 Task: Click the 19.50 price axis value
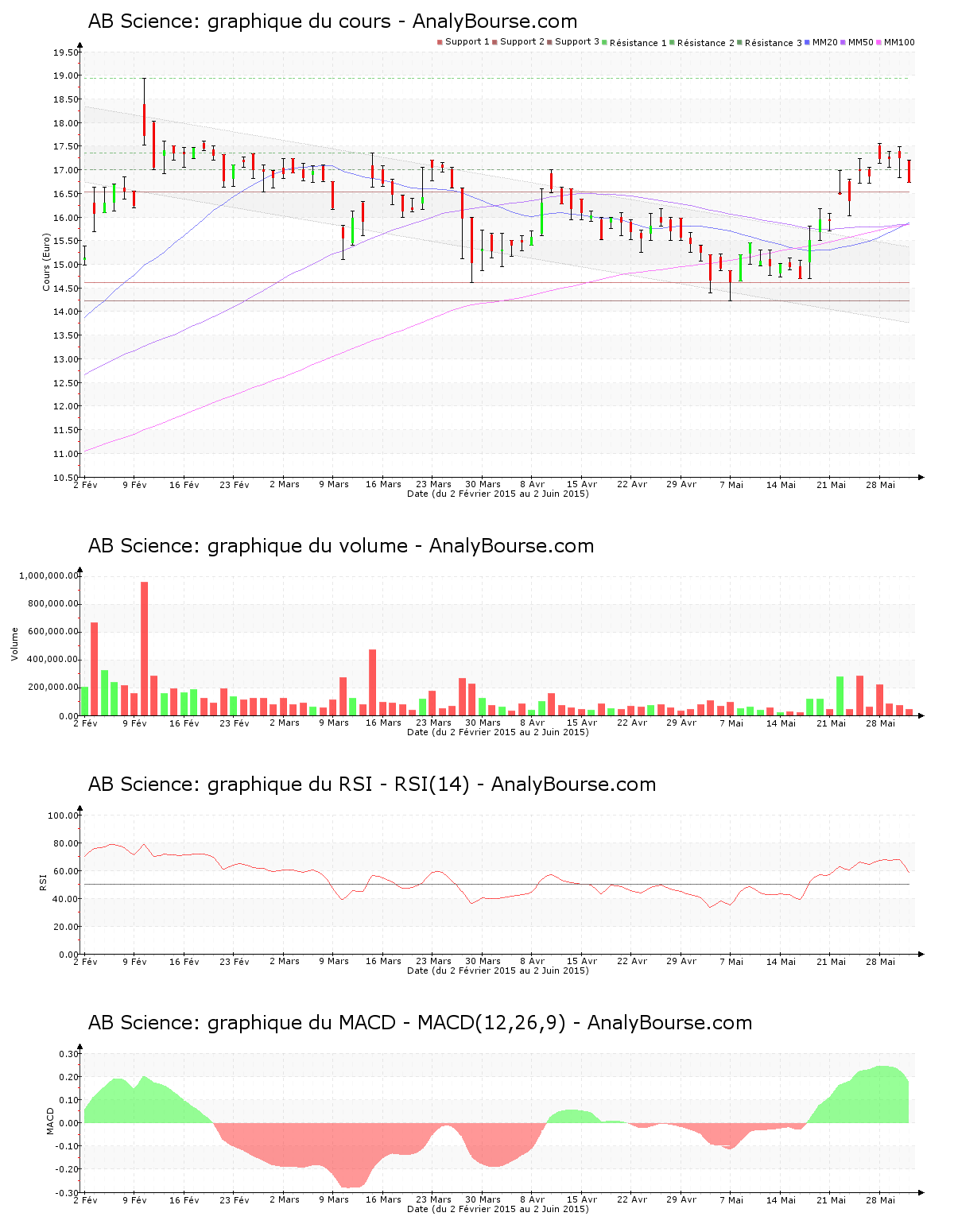pos(66,52)
